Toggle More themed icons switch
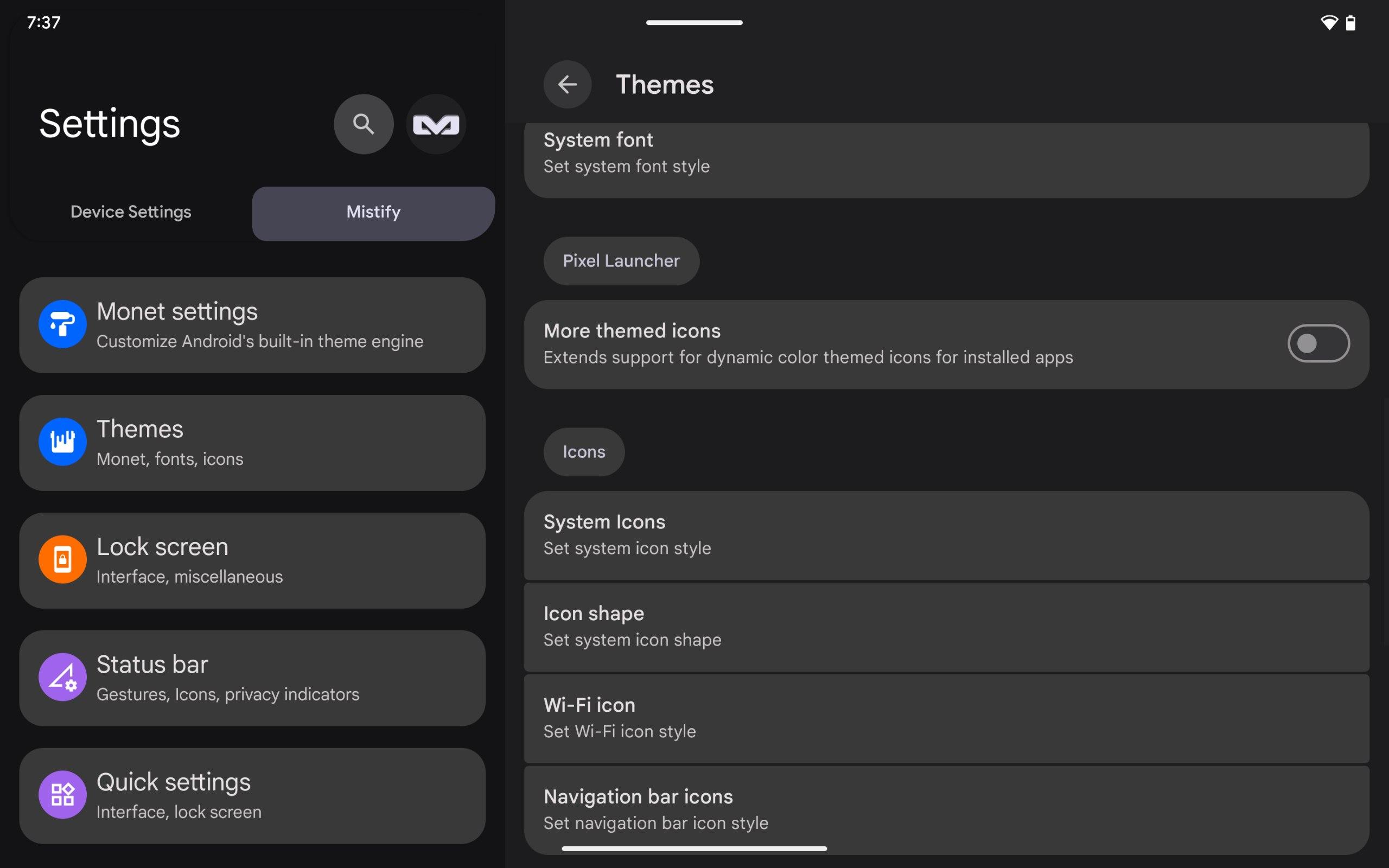This screenshot has height=868, width=1389. tap(1318, 343)
